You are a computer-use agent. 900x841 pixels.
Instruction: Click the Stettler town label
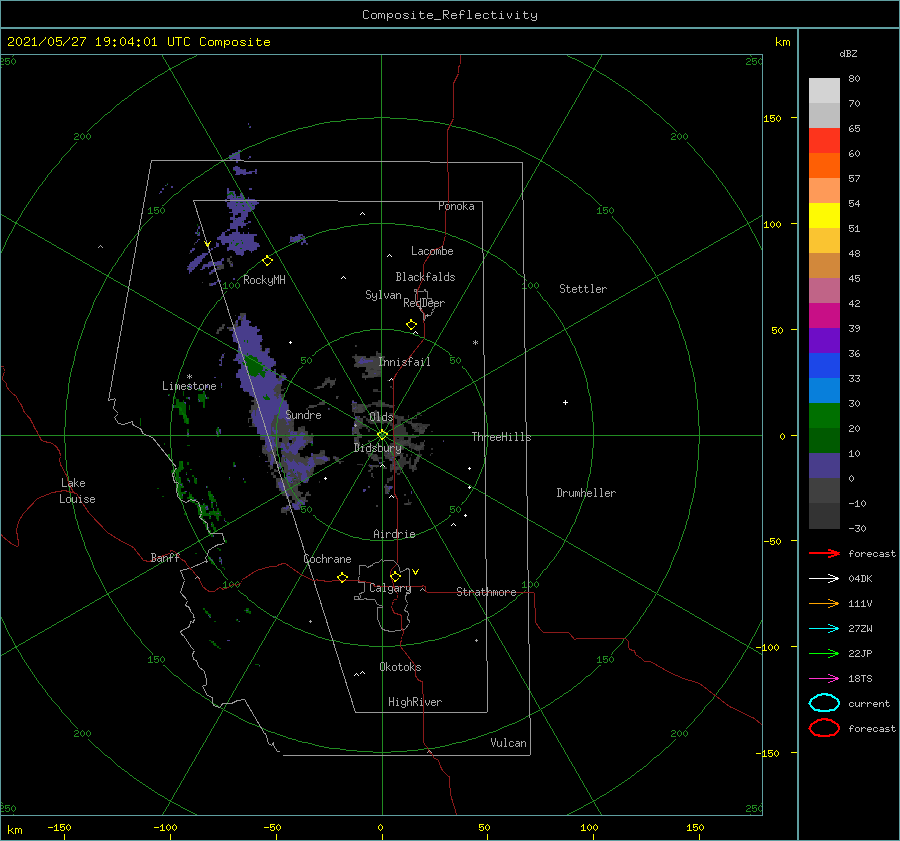coord(583,289)
